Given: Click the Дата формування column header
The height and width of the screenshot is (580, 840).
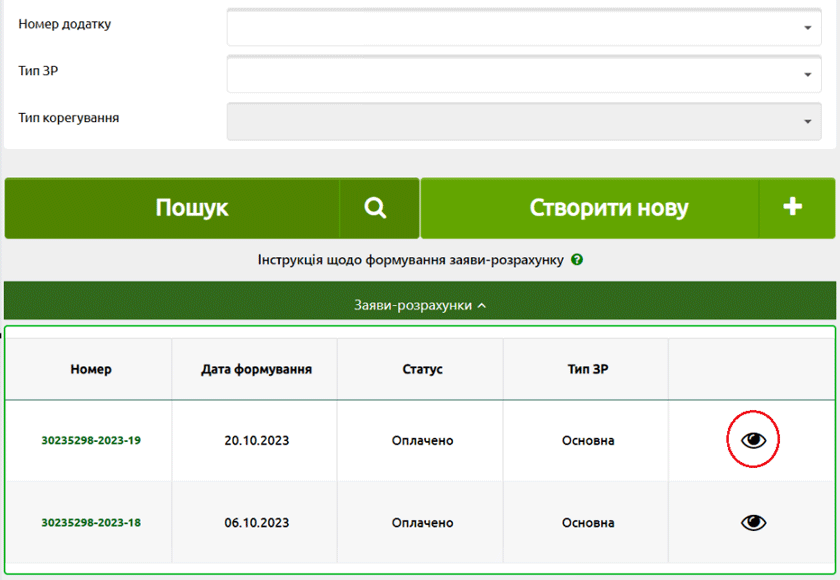Looking at the screenshot, I should pos(256,369).
